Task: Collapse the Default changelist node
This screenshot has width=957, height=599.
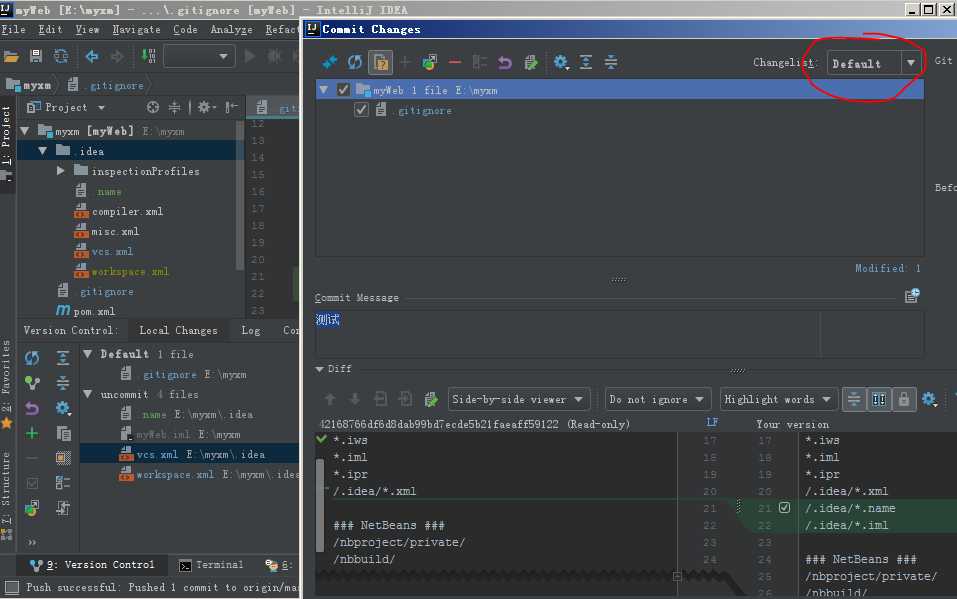Action: (88, 354)
